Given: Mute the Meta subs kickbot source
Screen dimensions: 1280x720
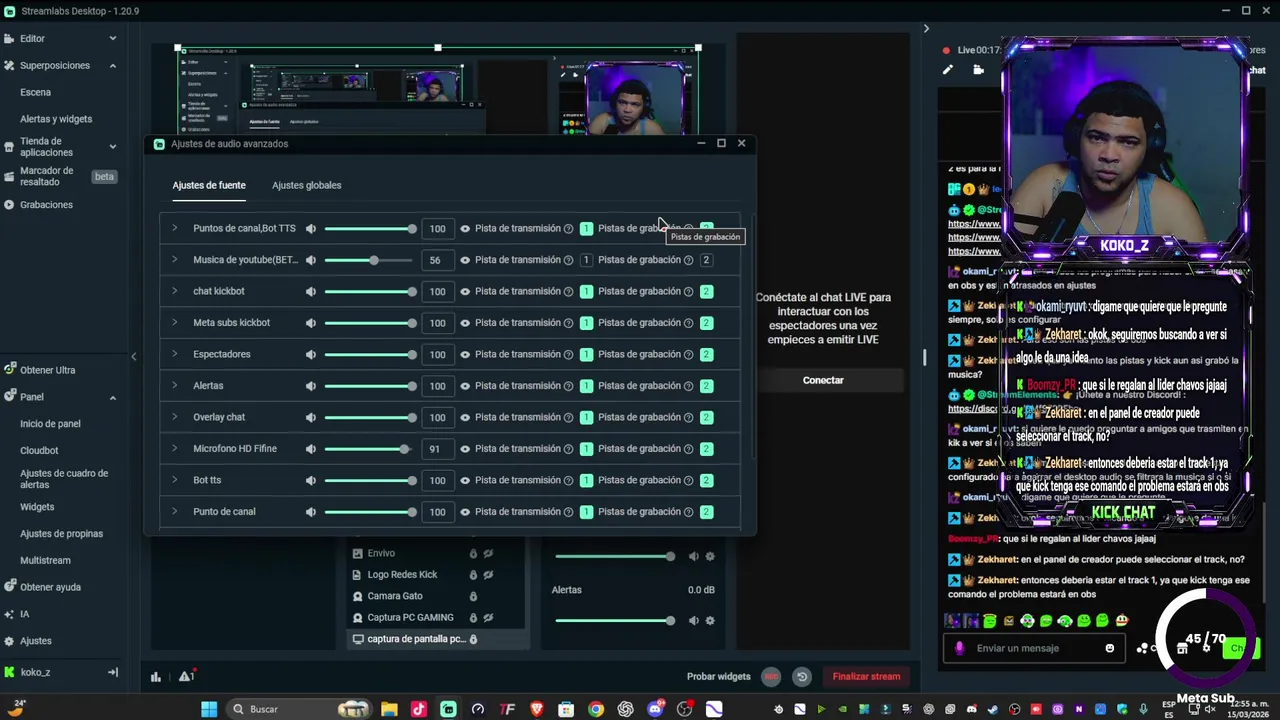Looking at the screenshot, I should click(311, 323).
